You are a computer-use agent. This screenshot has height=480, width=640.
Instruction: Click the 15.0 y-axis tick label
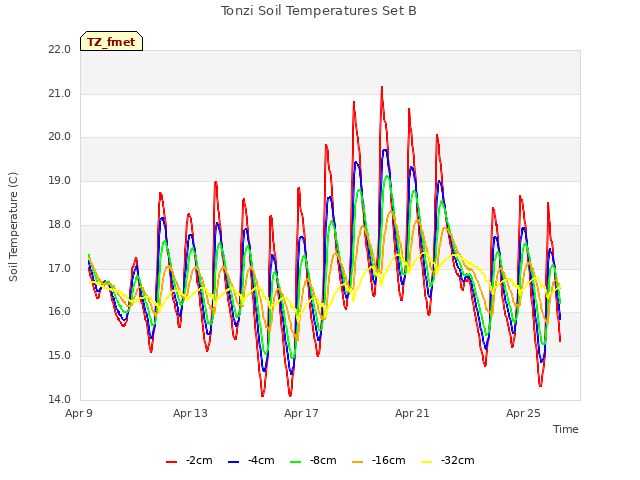coord(60,356)
